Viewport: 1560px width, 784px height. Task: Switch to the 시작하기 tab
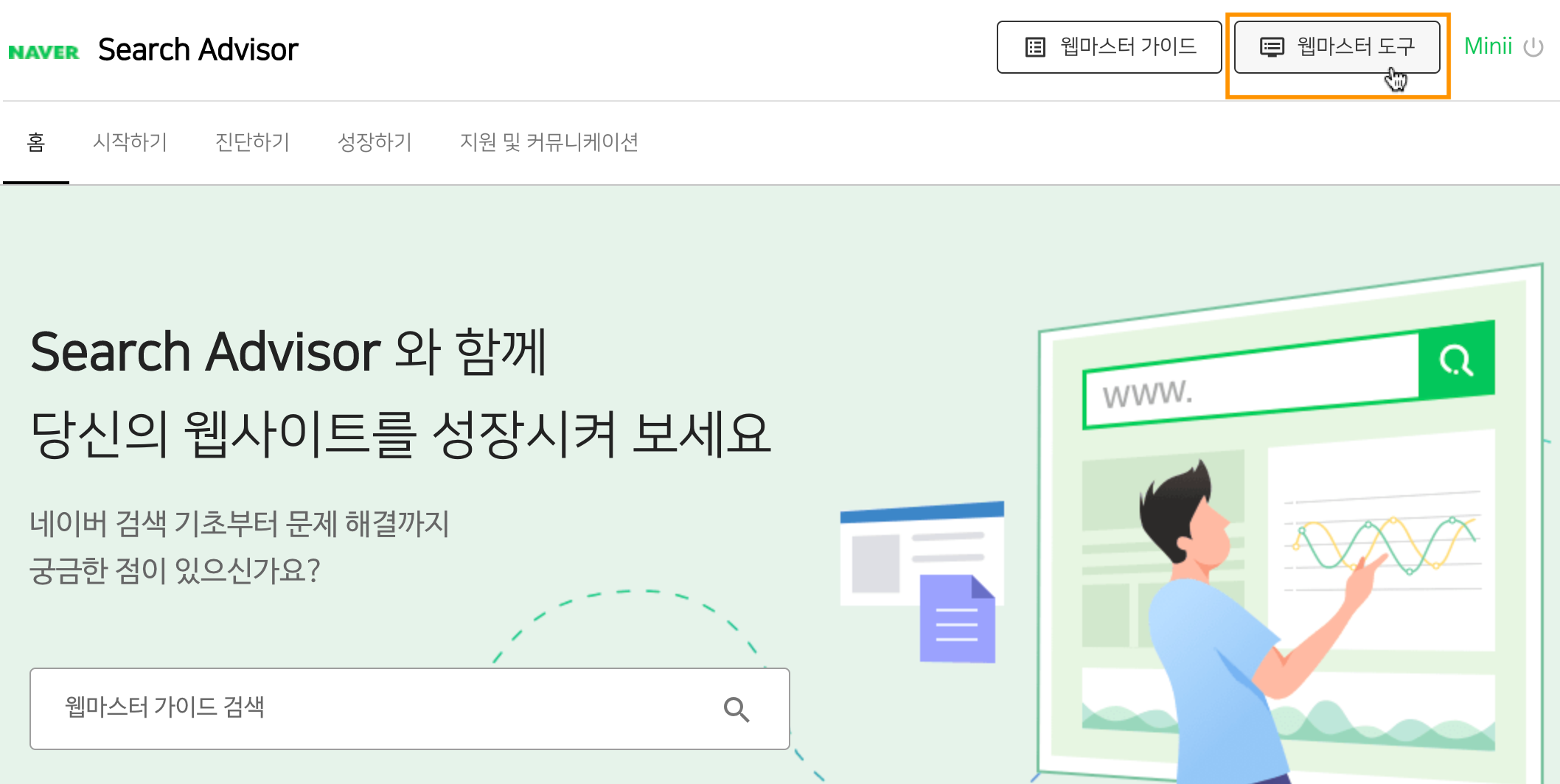[x=130, y=141]
